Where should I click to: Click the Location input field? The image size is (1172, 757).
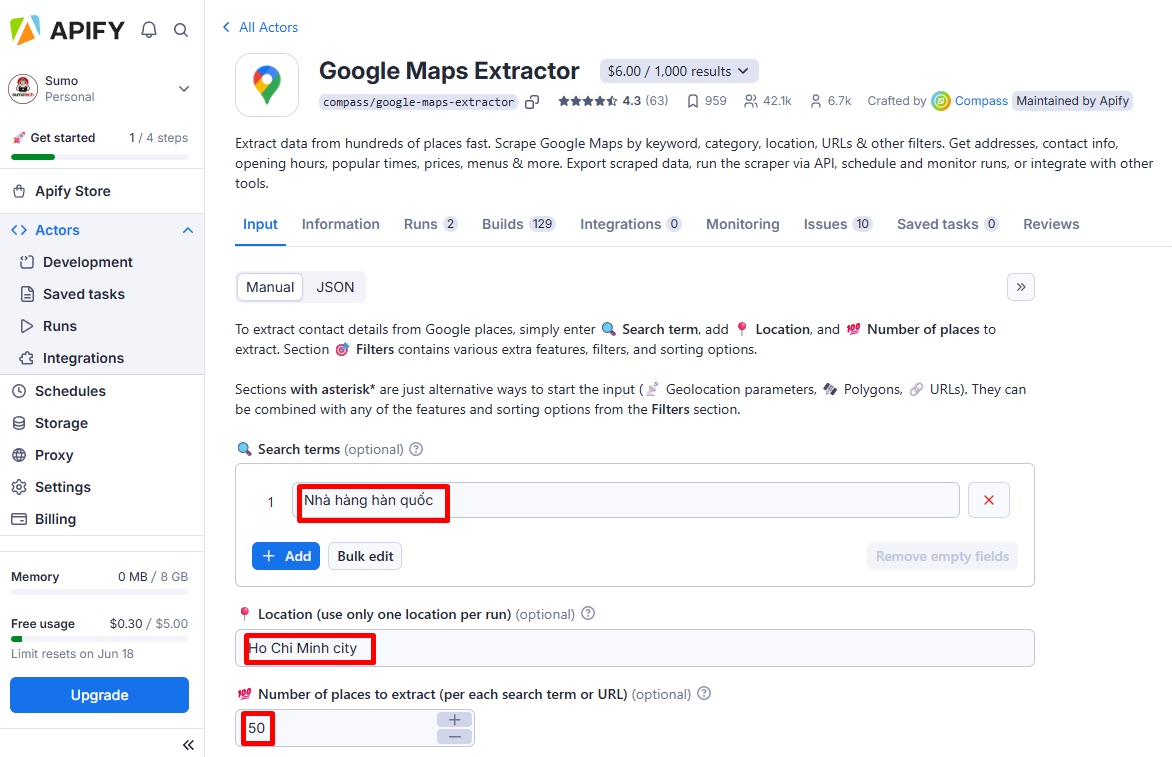coord(700,648)
